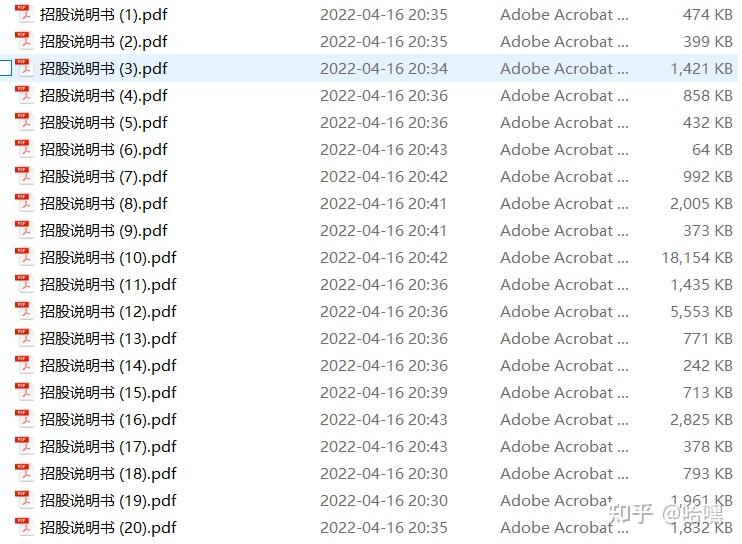Click the PDF icon of 招股说明书 (2).pdf
Viewport: 742px width, 544px height.
24,41
